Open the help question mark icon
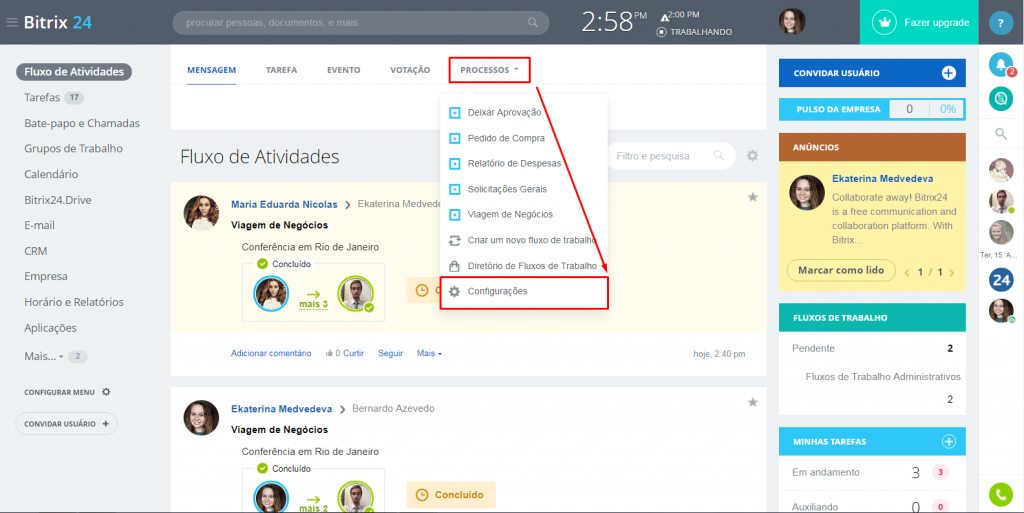Screen dimensions: 1024x513 [1000, 23]
